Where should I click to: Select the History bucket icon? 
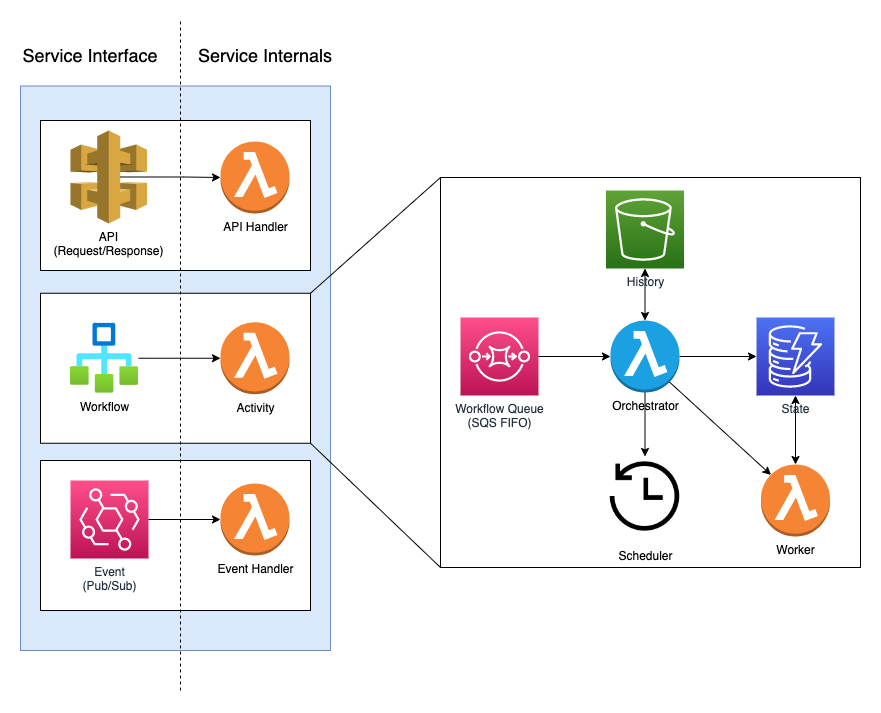pos(644,228)
